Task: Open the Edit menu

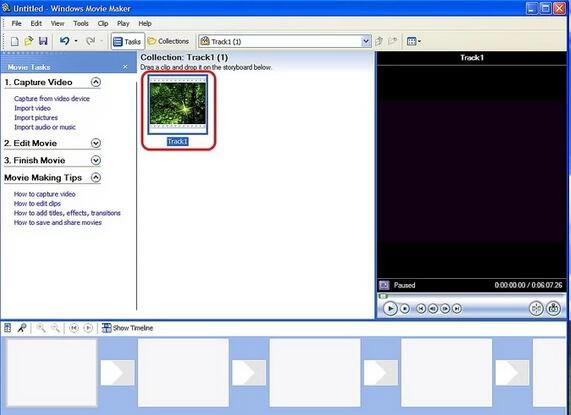Action: (36, 23)
